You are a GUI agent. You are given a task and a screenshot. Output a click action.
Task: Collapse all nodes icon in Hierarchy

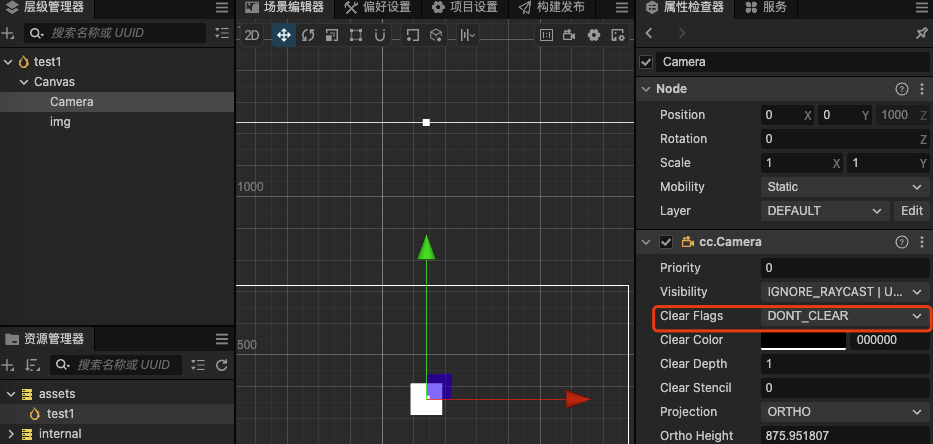[x=222, y=33]
